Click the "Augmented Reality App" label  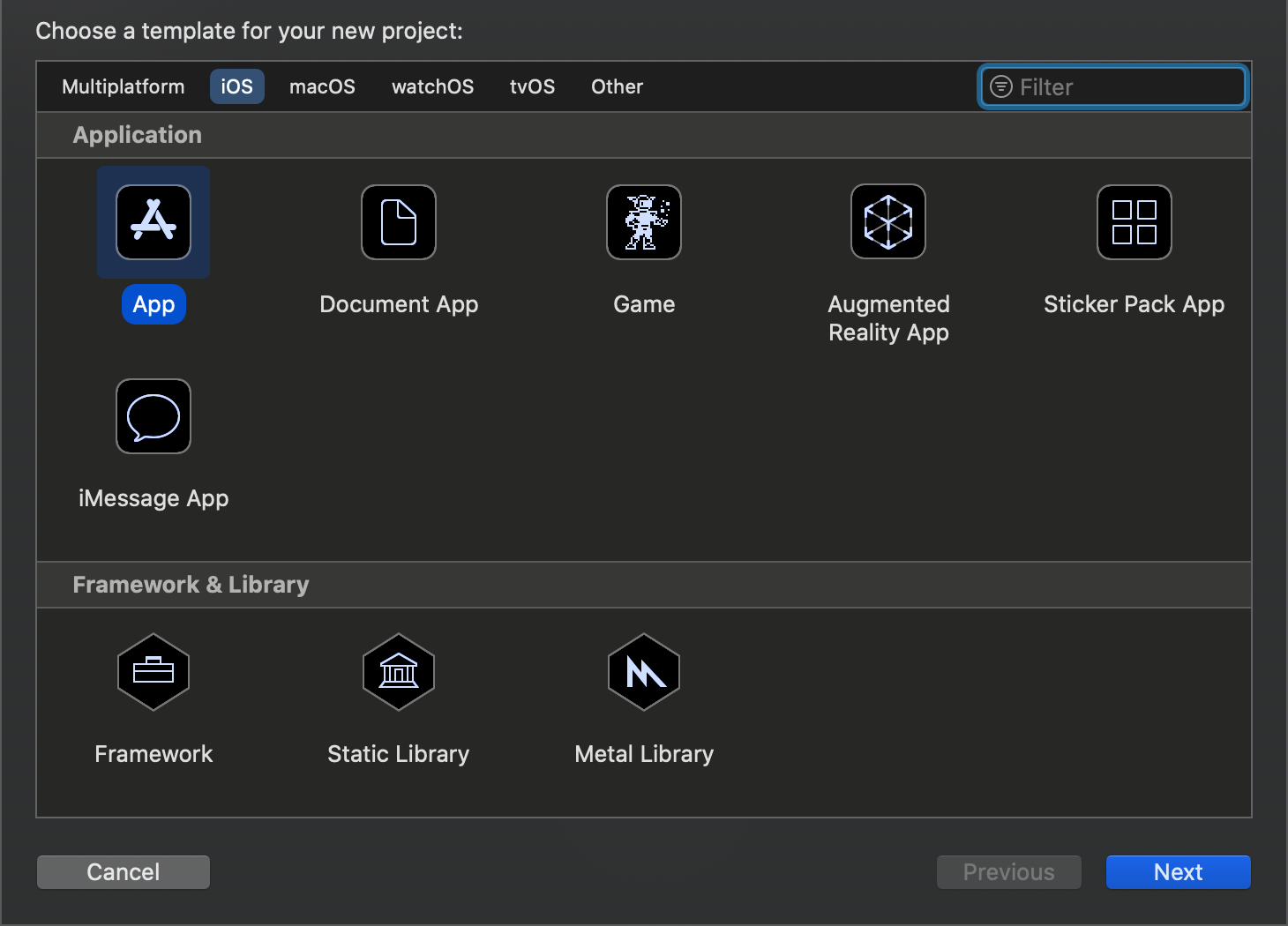point(888,318)
